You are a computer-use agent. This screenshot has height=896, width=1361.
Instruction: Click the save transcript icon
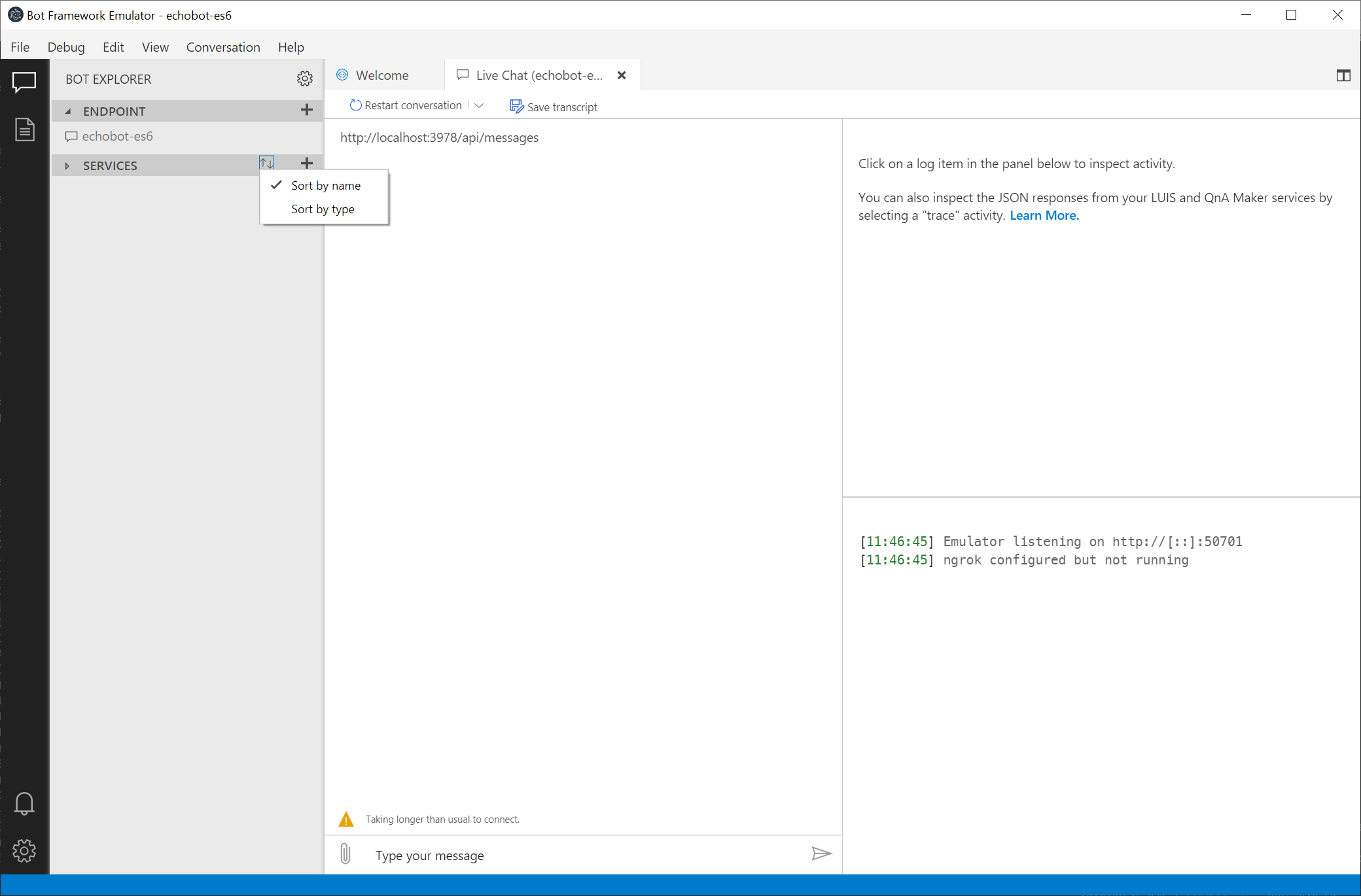[x=516, y=106]
